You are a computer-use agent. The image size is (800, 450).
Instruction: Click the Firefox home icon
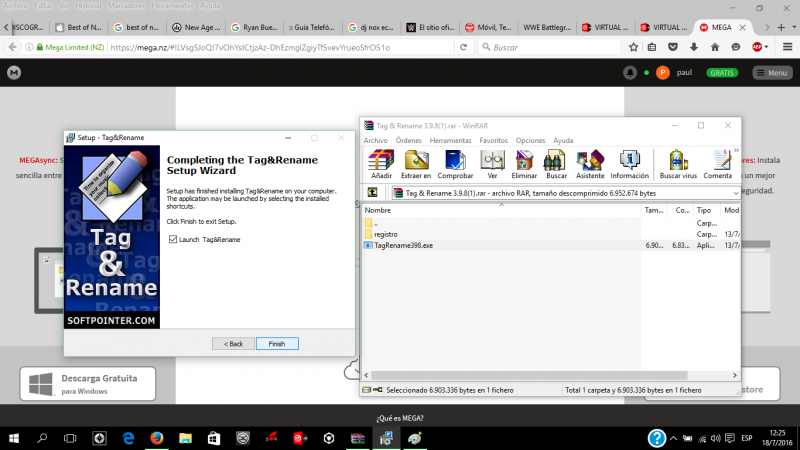tap(715, 47)
